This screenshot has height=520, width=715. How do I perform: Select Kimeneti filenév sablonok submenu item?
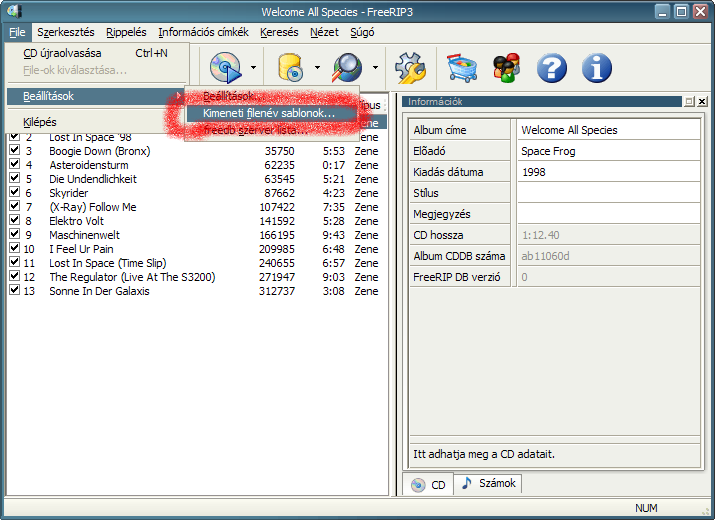click(271, 113)
